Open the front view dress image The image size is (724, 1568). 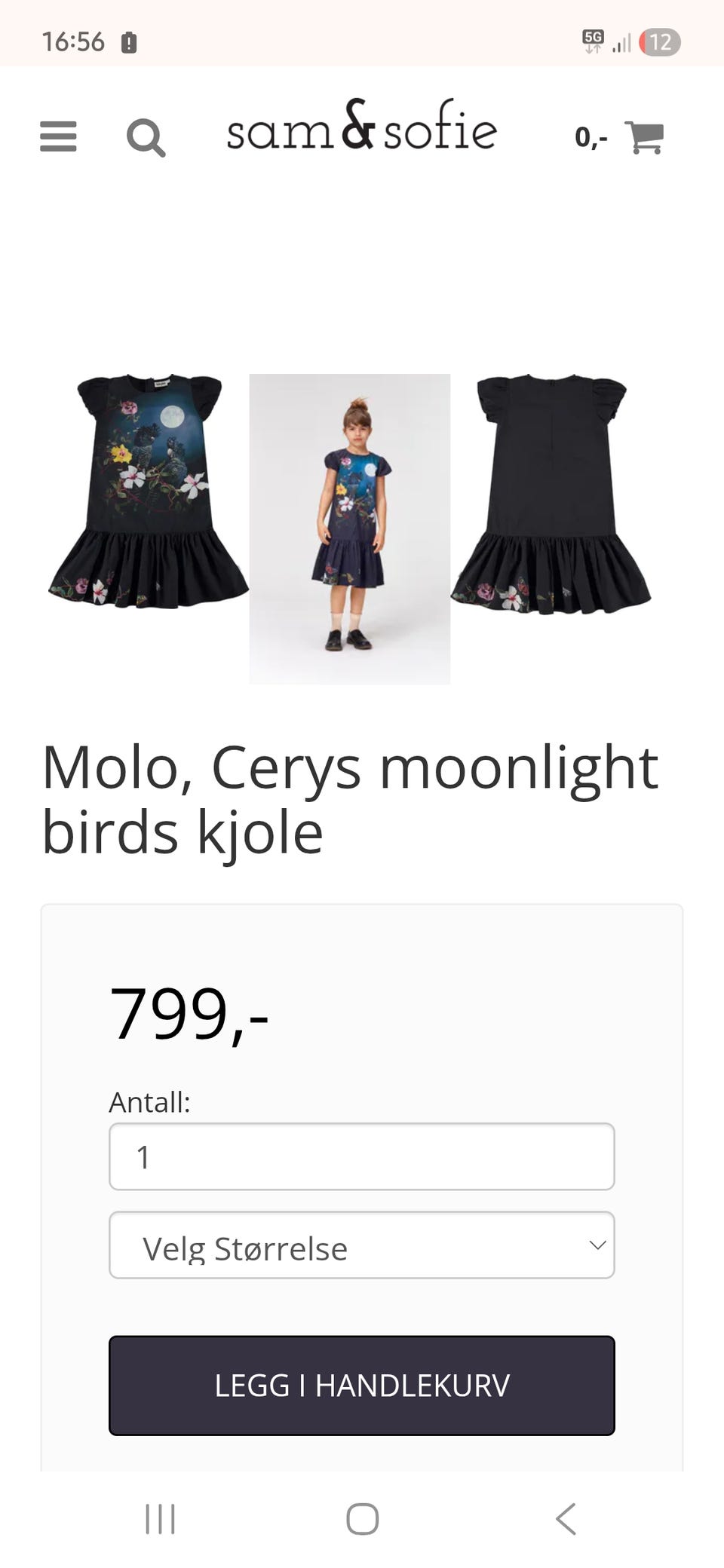click(149, 490)
